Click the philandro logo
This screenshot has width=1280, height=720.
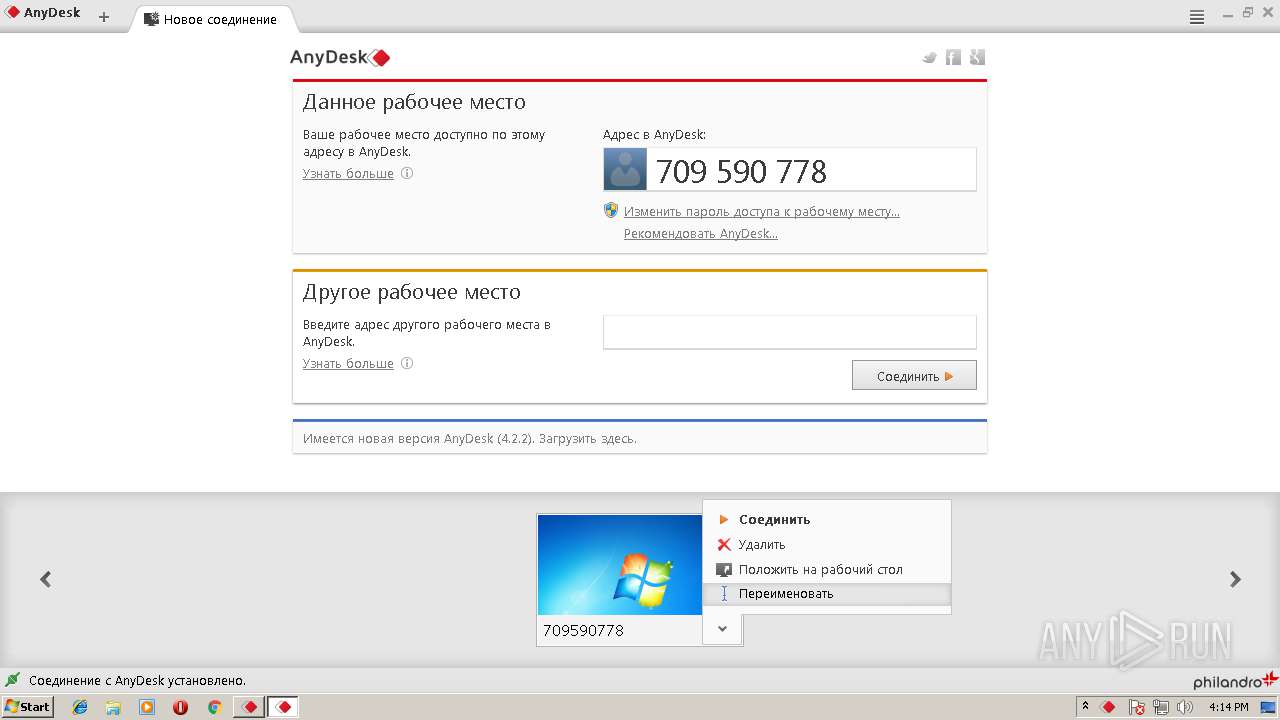pyautogui.click(x=1235, y=681)
